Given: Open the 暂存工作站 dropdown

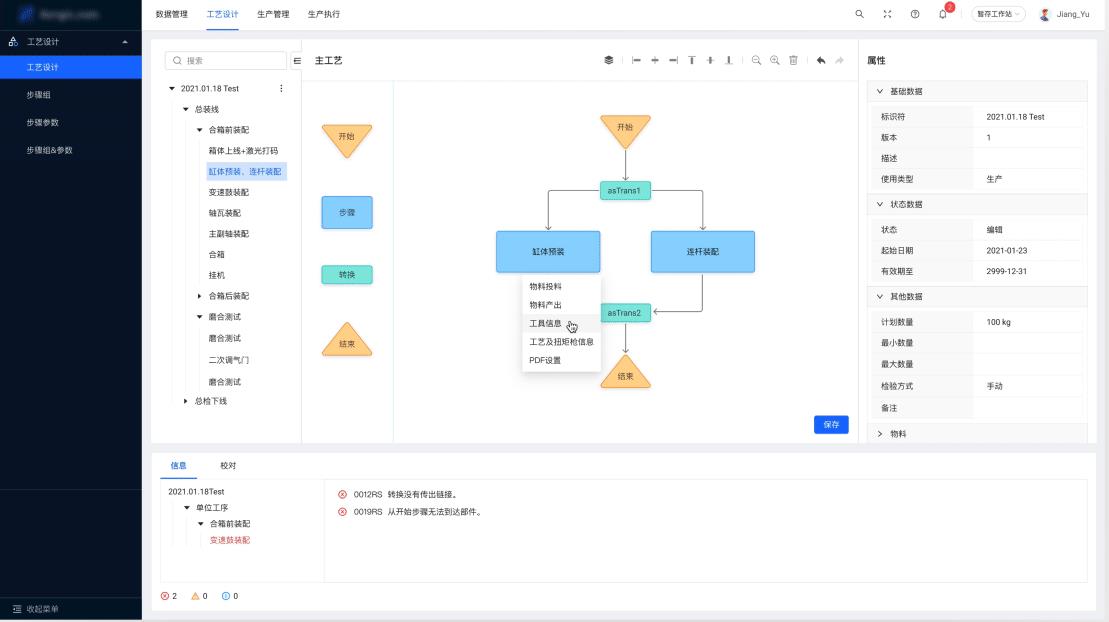Looking at the screenshot, I should tap(997, 14).
